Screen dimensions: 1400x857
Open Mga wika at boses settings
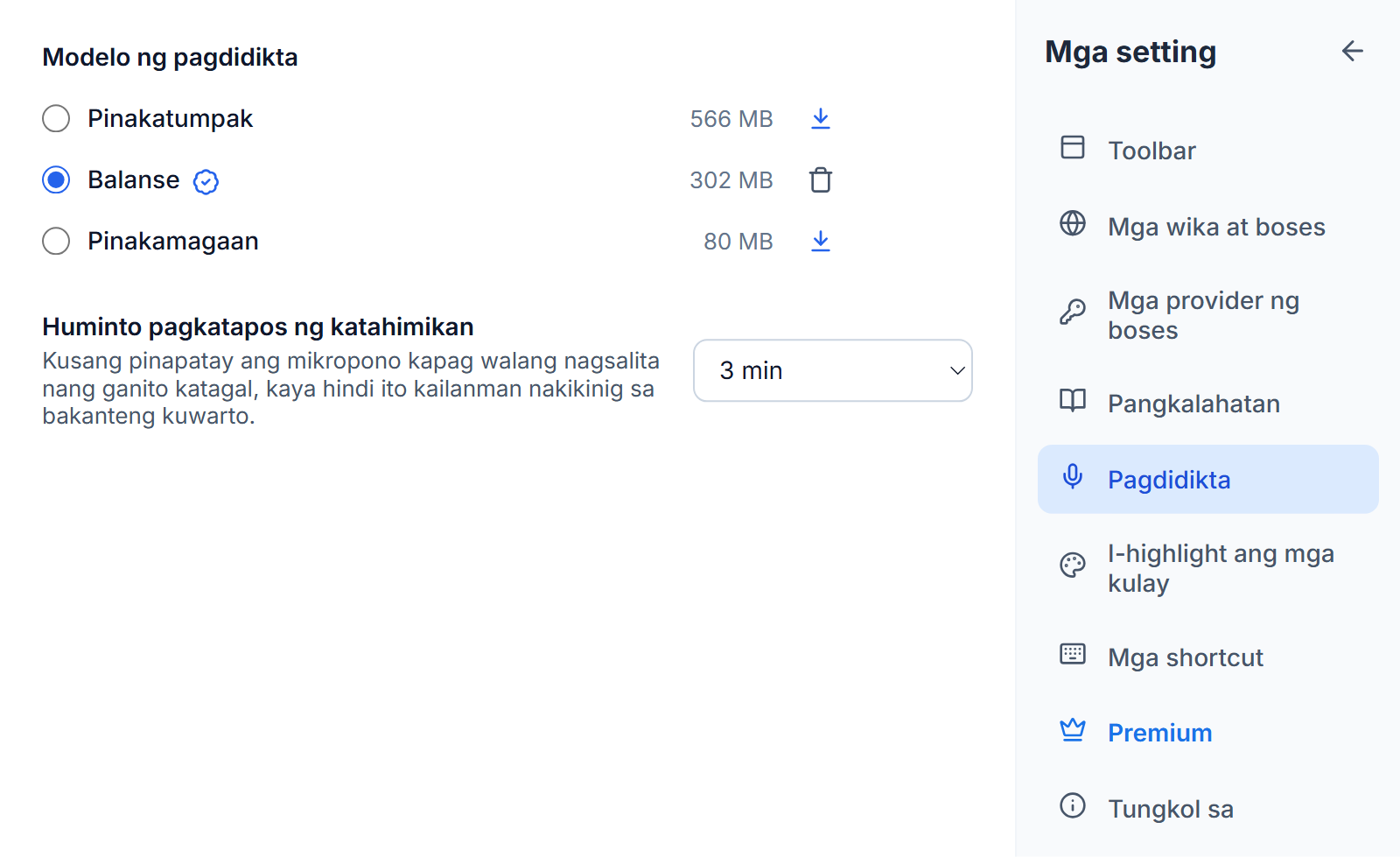(1207, 227)
